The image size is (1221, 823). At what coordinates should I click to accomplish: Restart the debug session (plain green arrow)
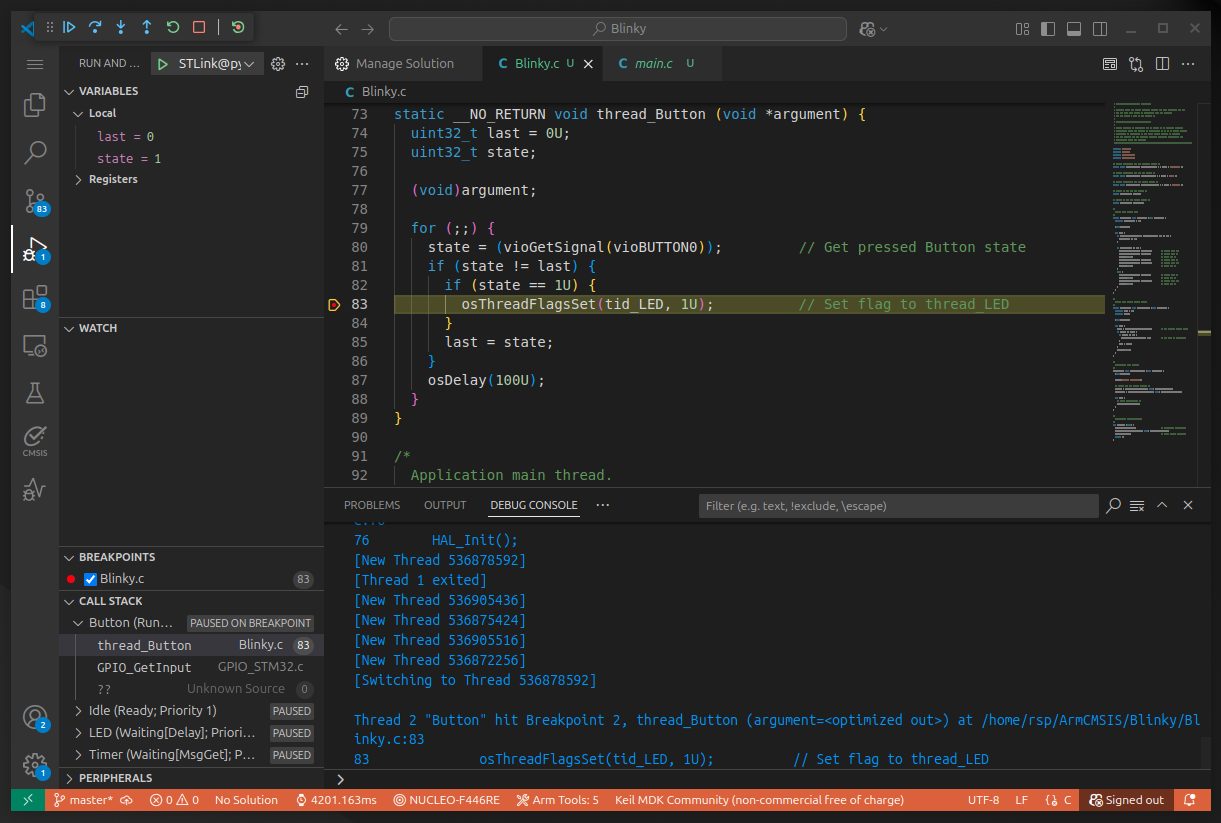[173, 28]
